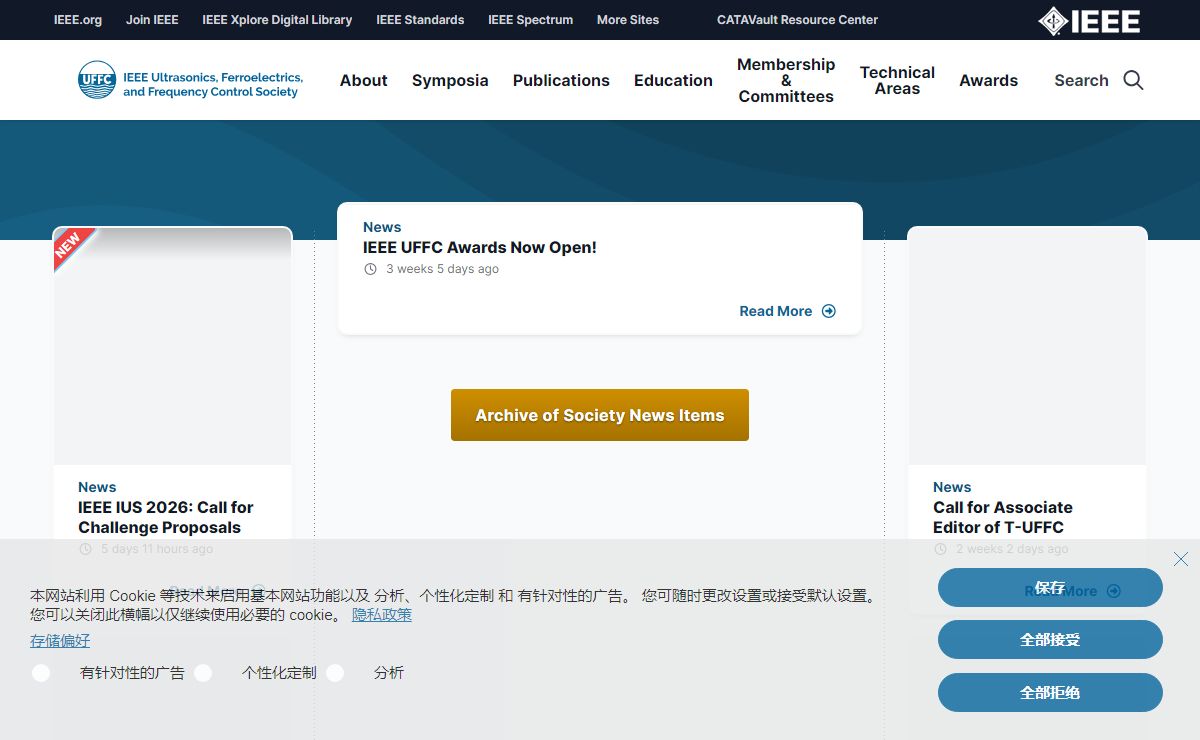Open the About menu
This screenshot has width=1200, height=740.
click(363, 80)
